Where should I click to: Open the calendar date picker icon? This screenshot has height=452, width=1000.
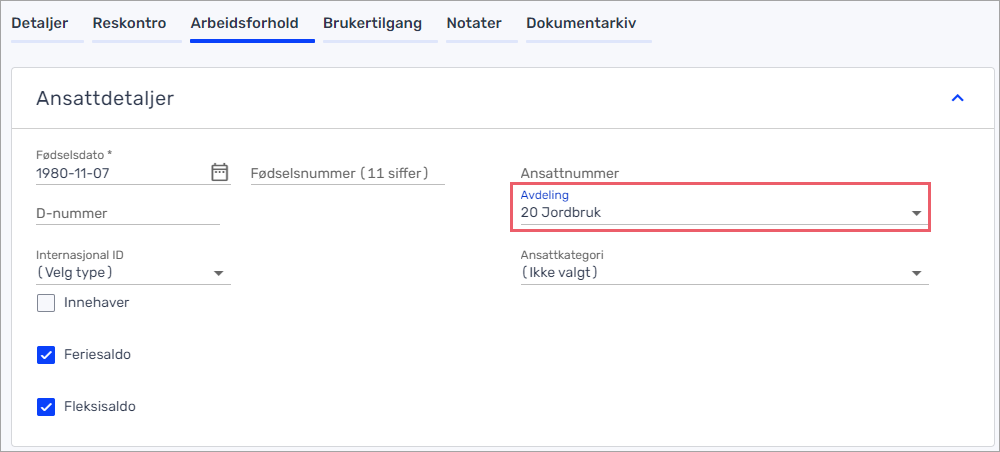pos(220,172)
